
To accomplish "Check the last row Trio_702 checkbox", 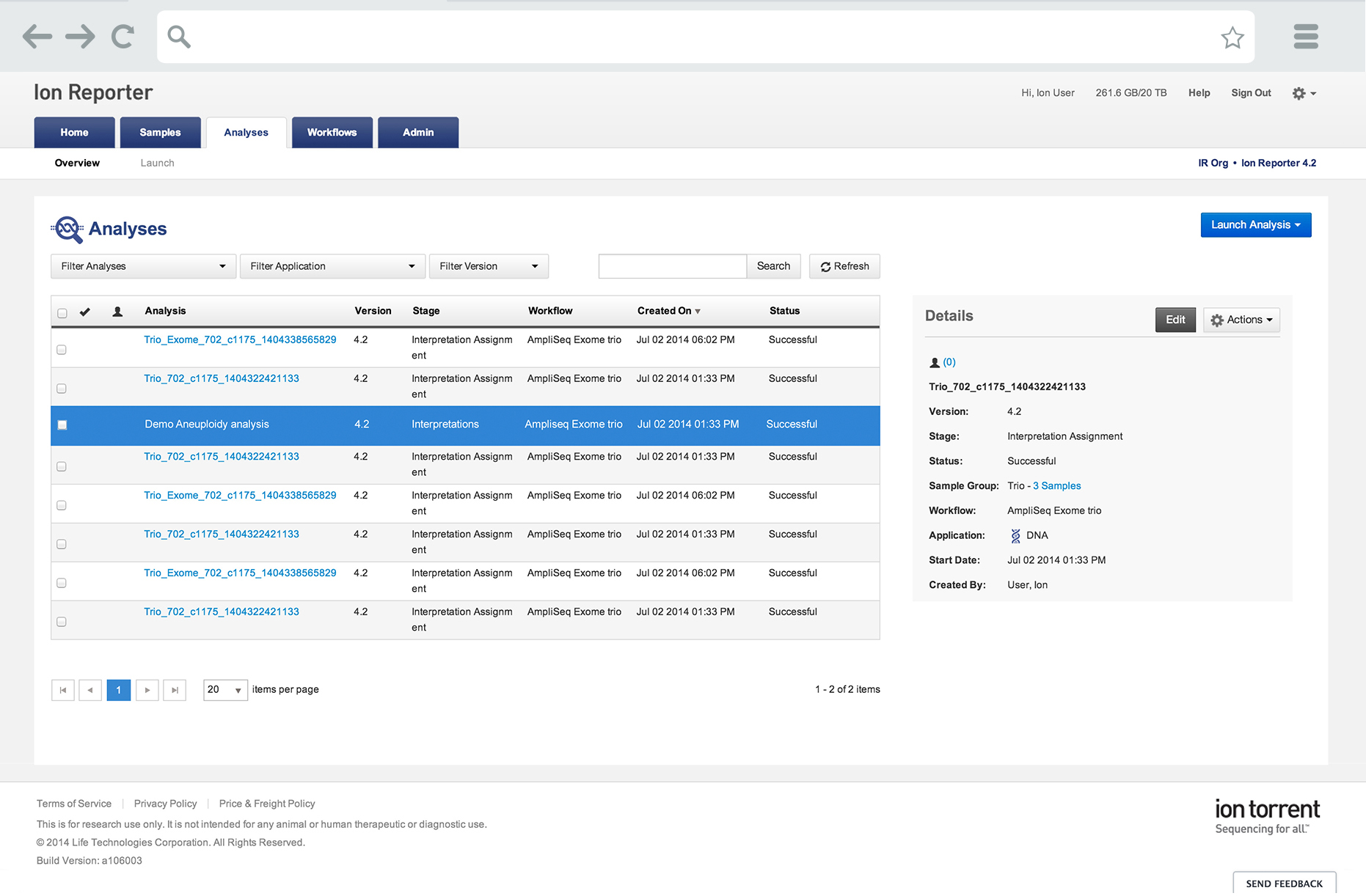I will point(62,622).
